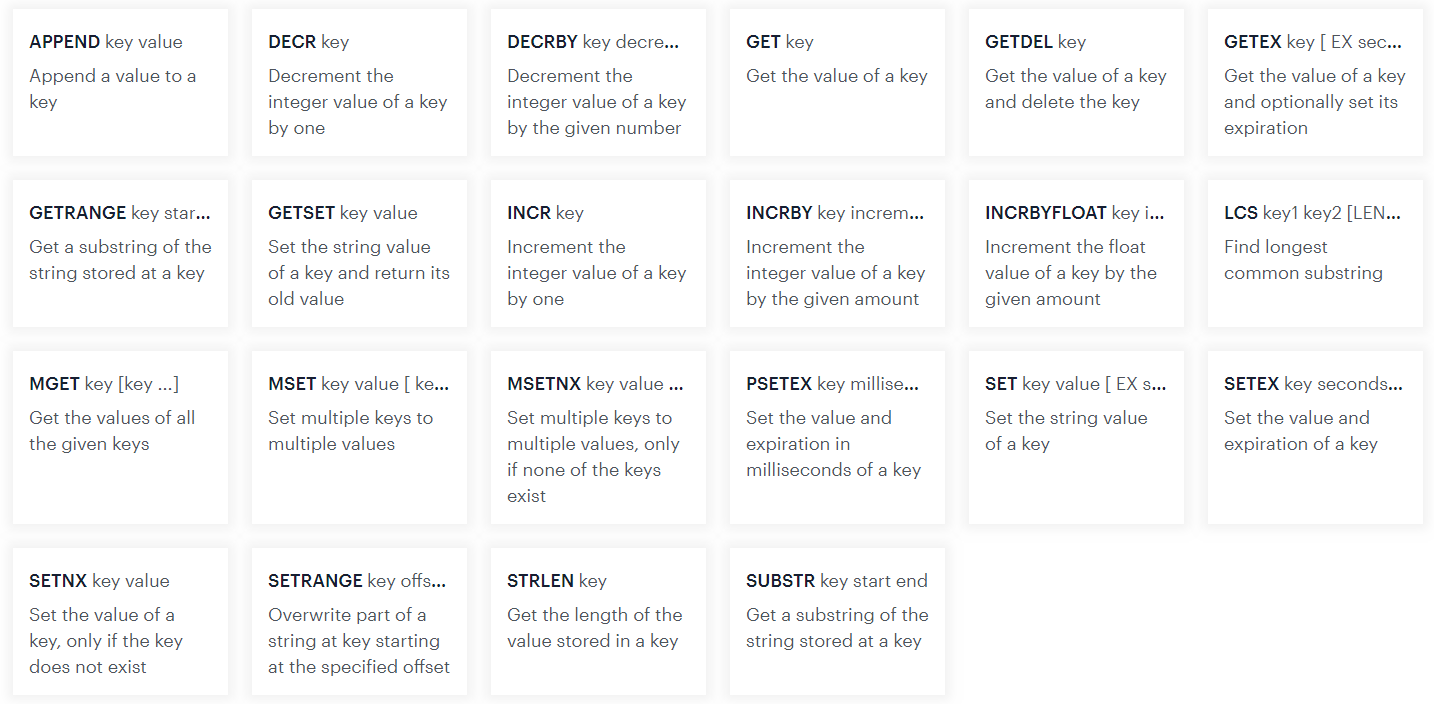Click the GETSET key value card
1434x704 pixels.
coord(359,253)
